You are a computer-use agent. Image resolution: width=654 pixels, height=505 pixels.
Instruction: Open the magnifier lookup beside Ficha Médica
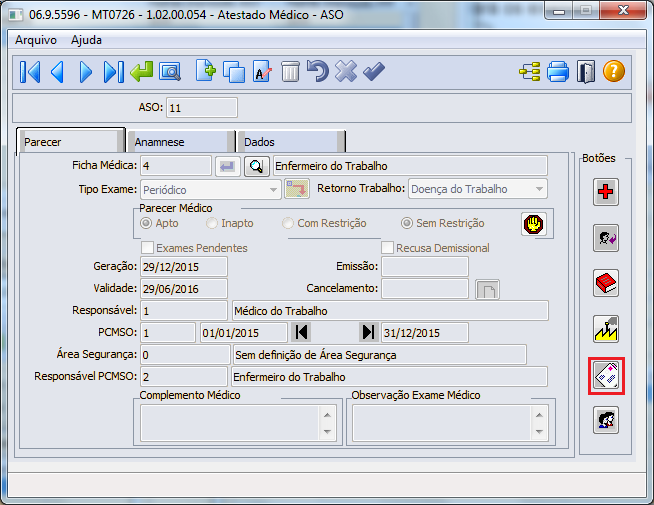click(x=256, y=166)
